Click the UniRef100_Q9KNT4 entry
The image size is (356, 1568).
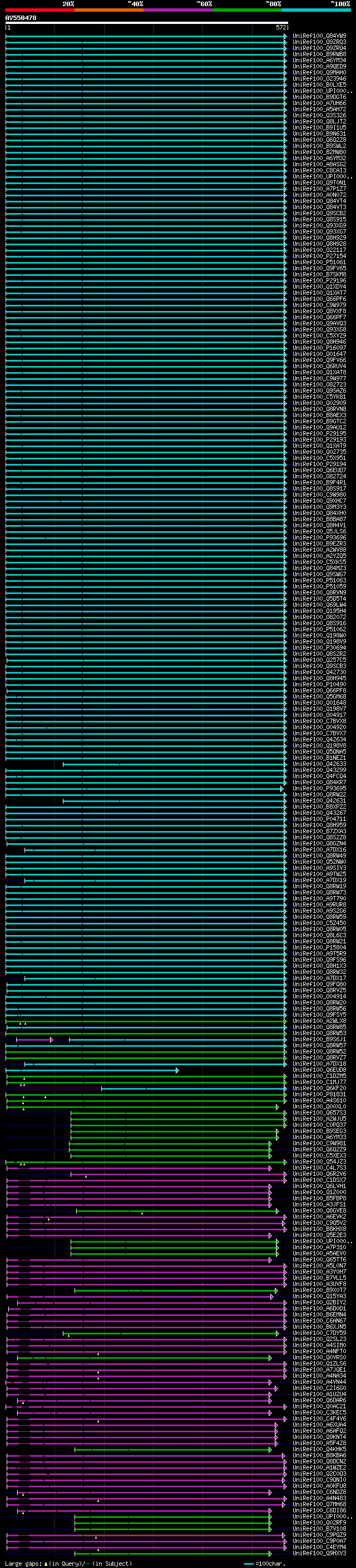point(319,1437)
